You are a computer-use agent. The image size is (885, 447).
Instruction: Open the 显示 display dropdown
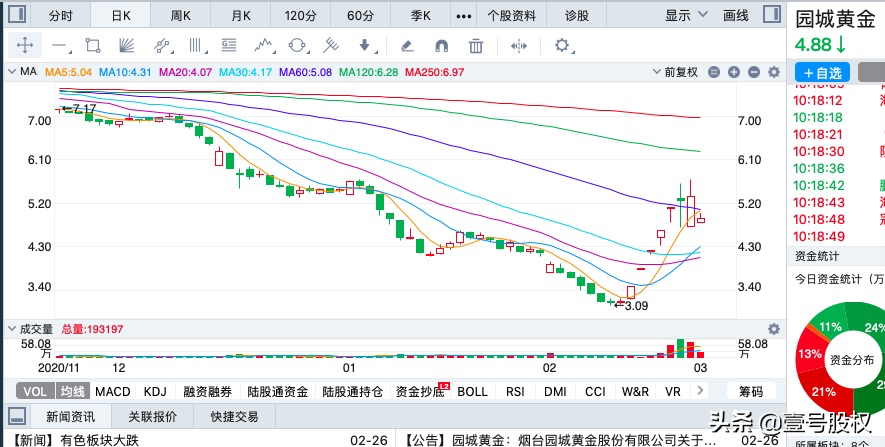683,15
